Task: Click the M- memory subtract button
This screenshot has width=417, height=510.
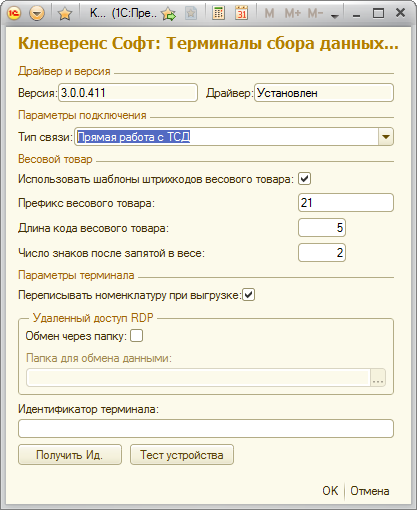Action: [315, 13]
